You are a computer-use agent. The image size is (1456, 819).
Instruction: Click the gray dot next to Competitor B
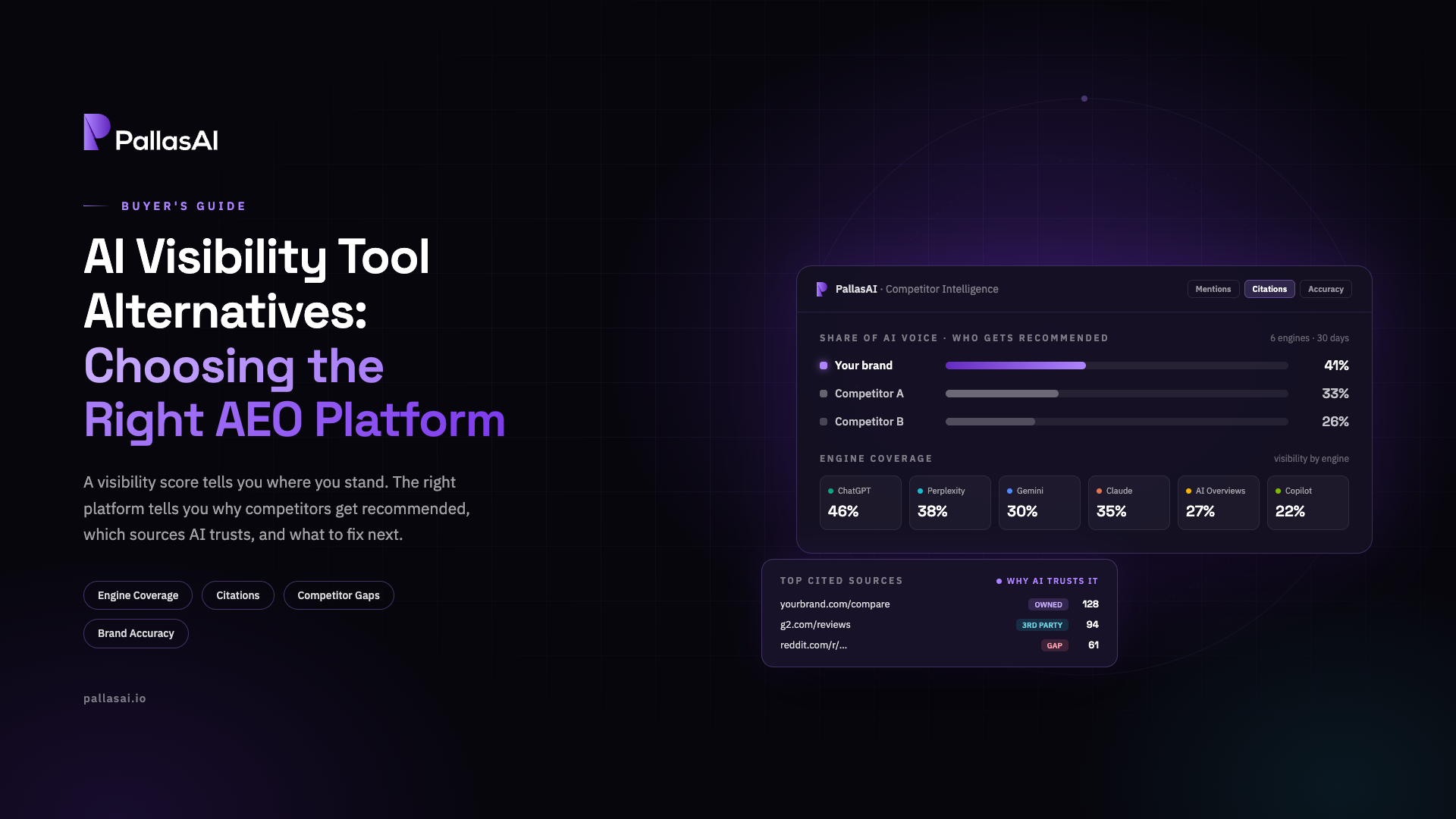(x=824, y=422)
